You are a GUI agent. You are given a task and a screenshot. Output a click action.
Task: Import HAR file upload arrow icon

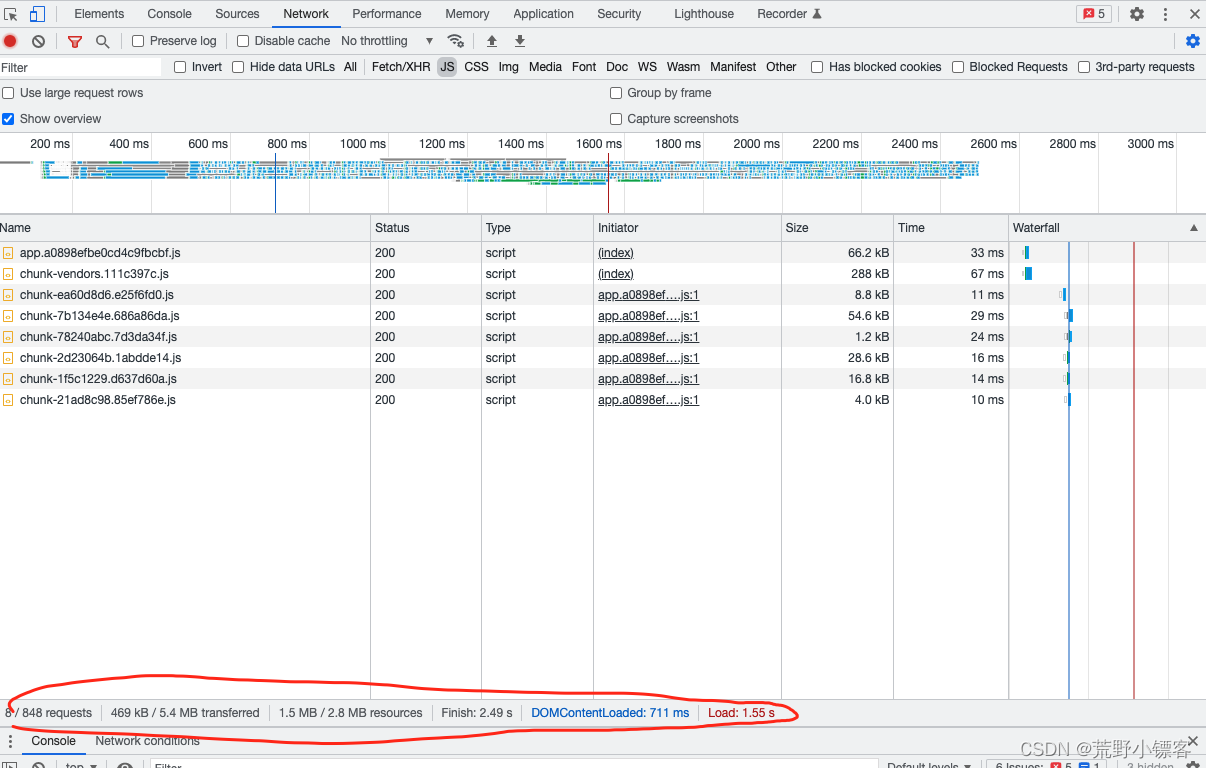pyautogui.click(x=492, y=41)
